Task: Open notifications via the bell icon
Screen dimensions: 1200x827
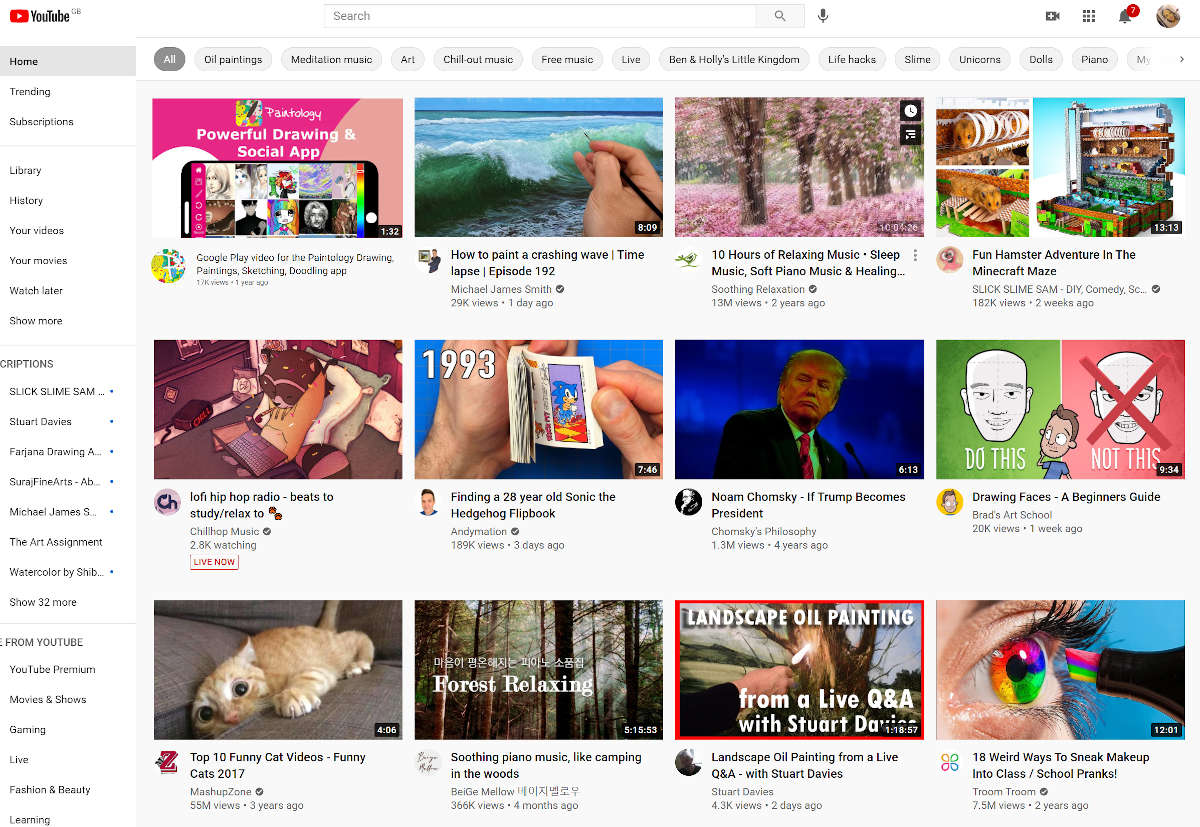Action: point(1122,17)
